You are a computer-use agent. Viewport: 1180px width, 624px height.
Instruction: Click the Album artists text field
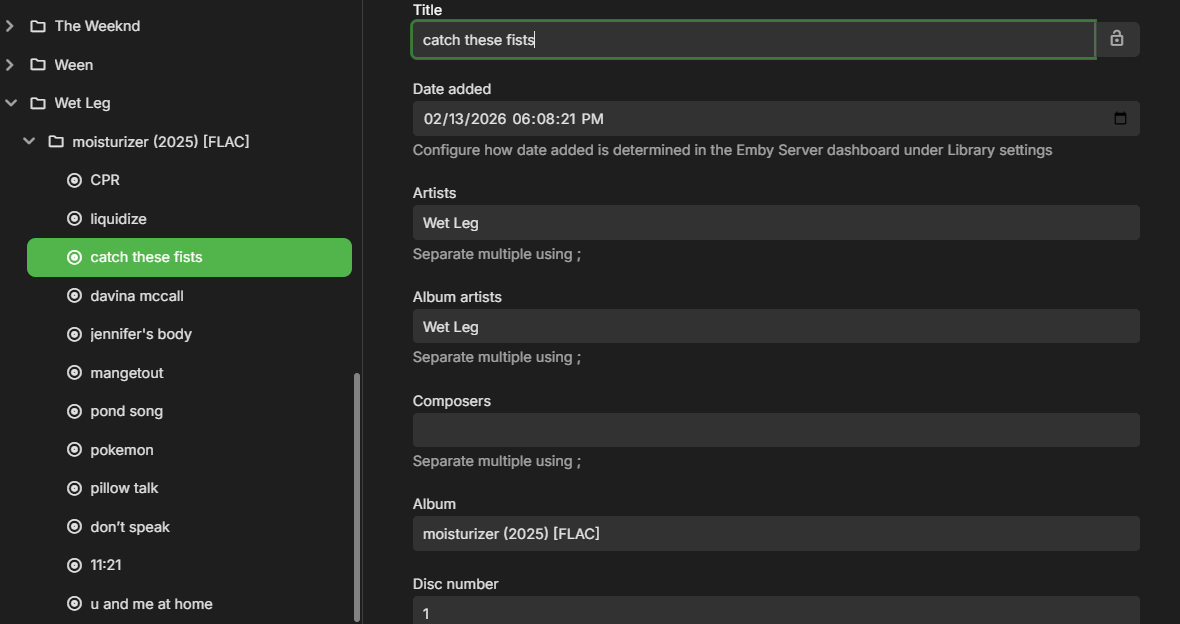pyautogui.click(x=776, y=327)
